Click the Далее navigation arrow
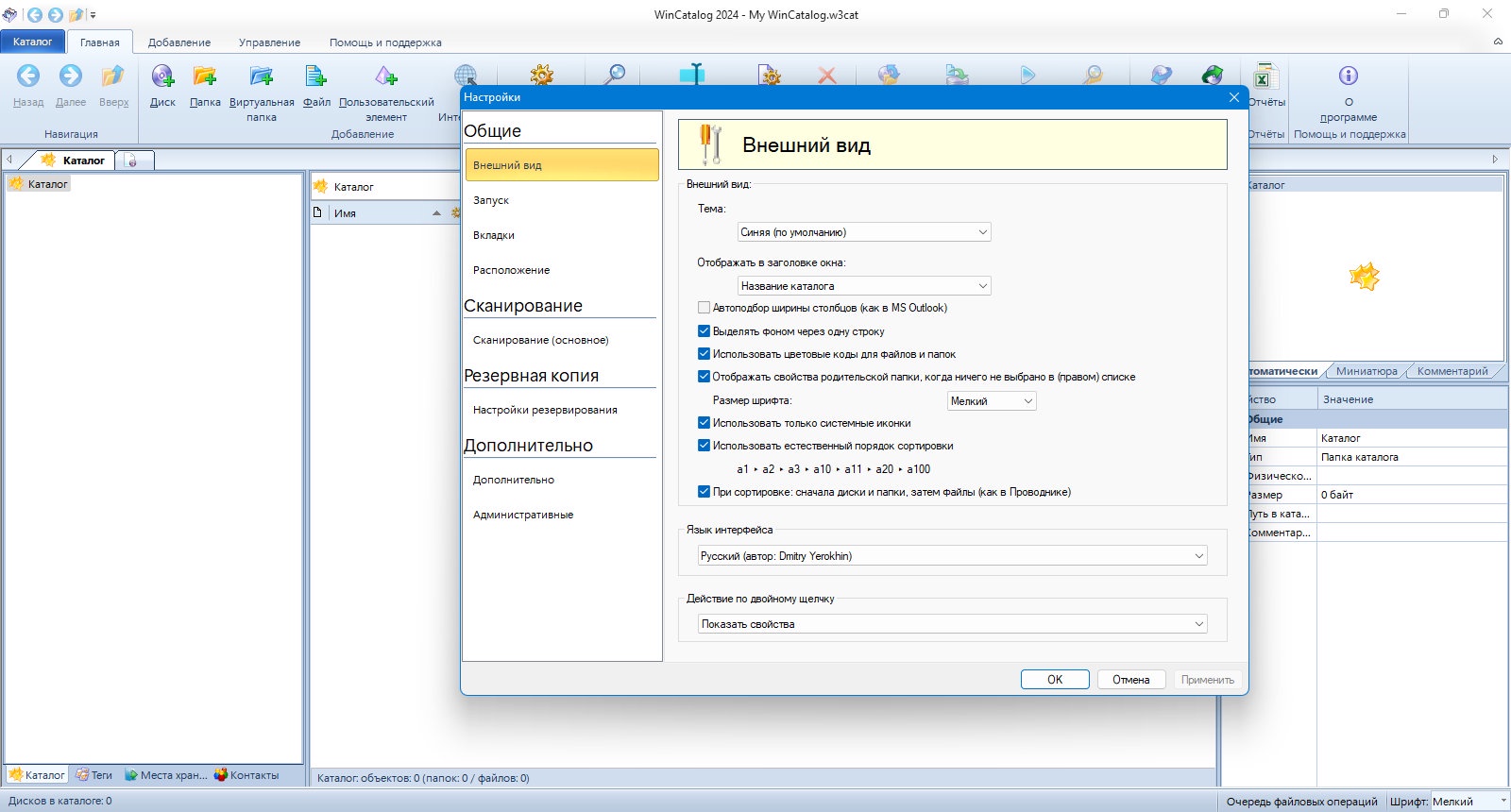The height and width of the screenshot is (812, 1511). point(71,76)
